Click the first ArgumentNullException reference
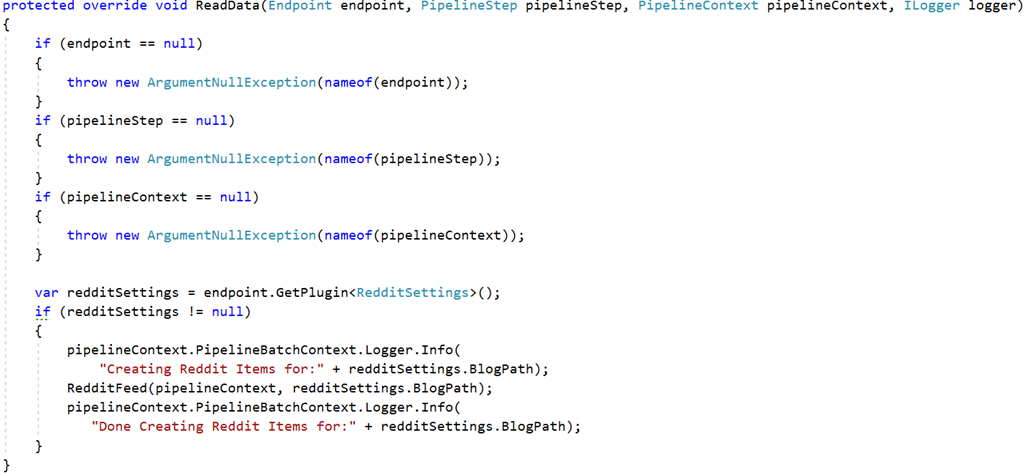1025x473 pixels. [x=232, y=83]
